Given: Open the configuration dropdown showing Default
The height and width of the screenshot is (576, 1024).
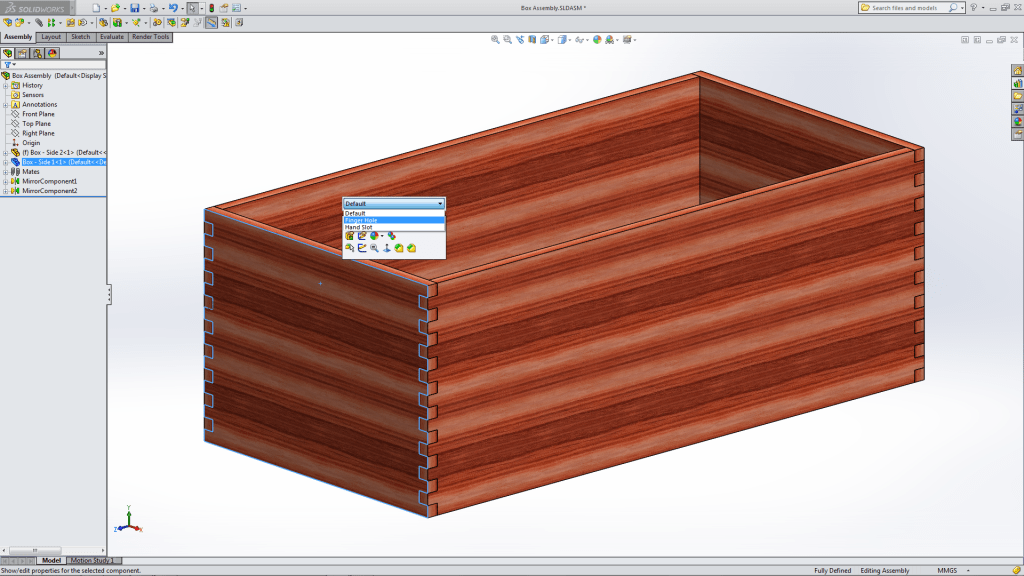Looking at the screenshot, I should (x=394, y=204).
